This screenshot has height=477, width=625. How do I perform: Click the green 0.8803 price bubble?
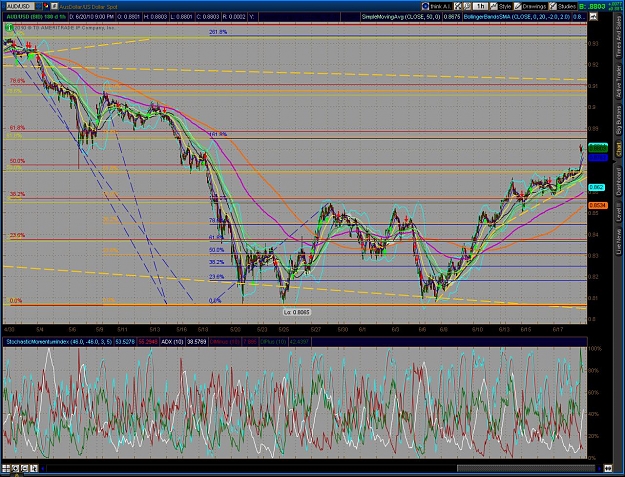tap(598, 148)
